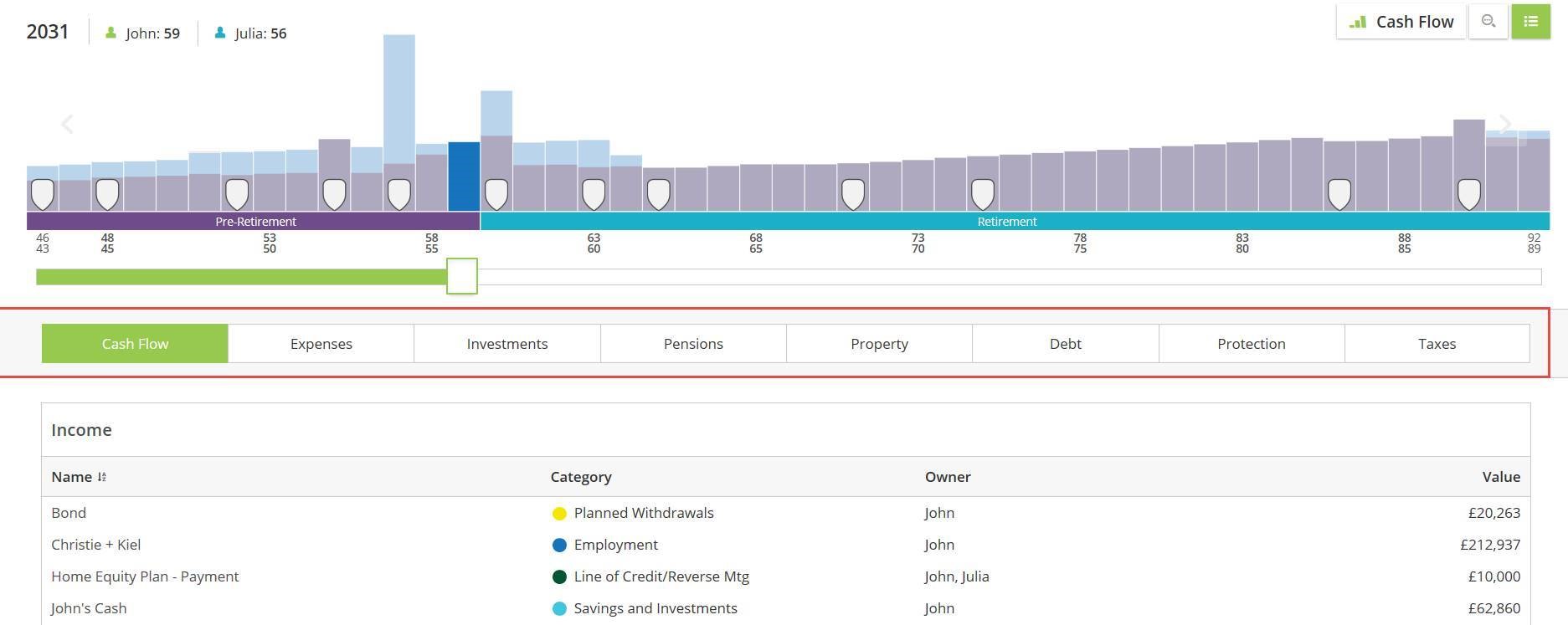Click the green list view icon
1568x625 pixels.
coord(1530,22)
